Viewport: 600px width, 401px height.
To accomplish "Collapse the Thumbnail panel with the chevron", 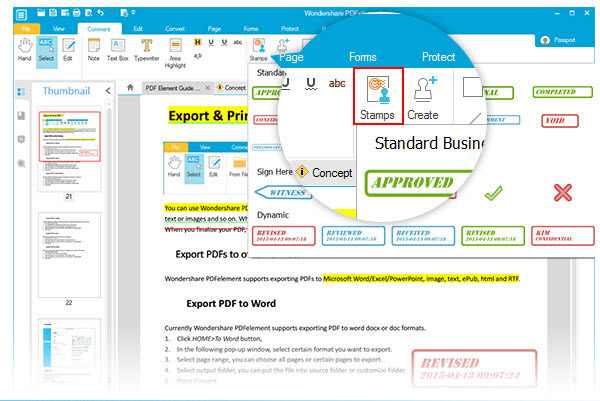I will pyautogui.click(x=108, y=91).
